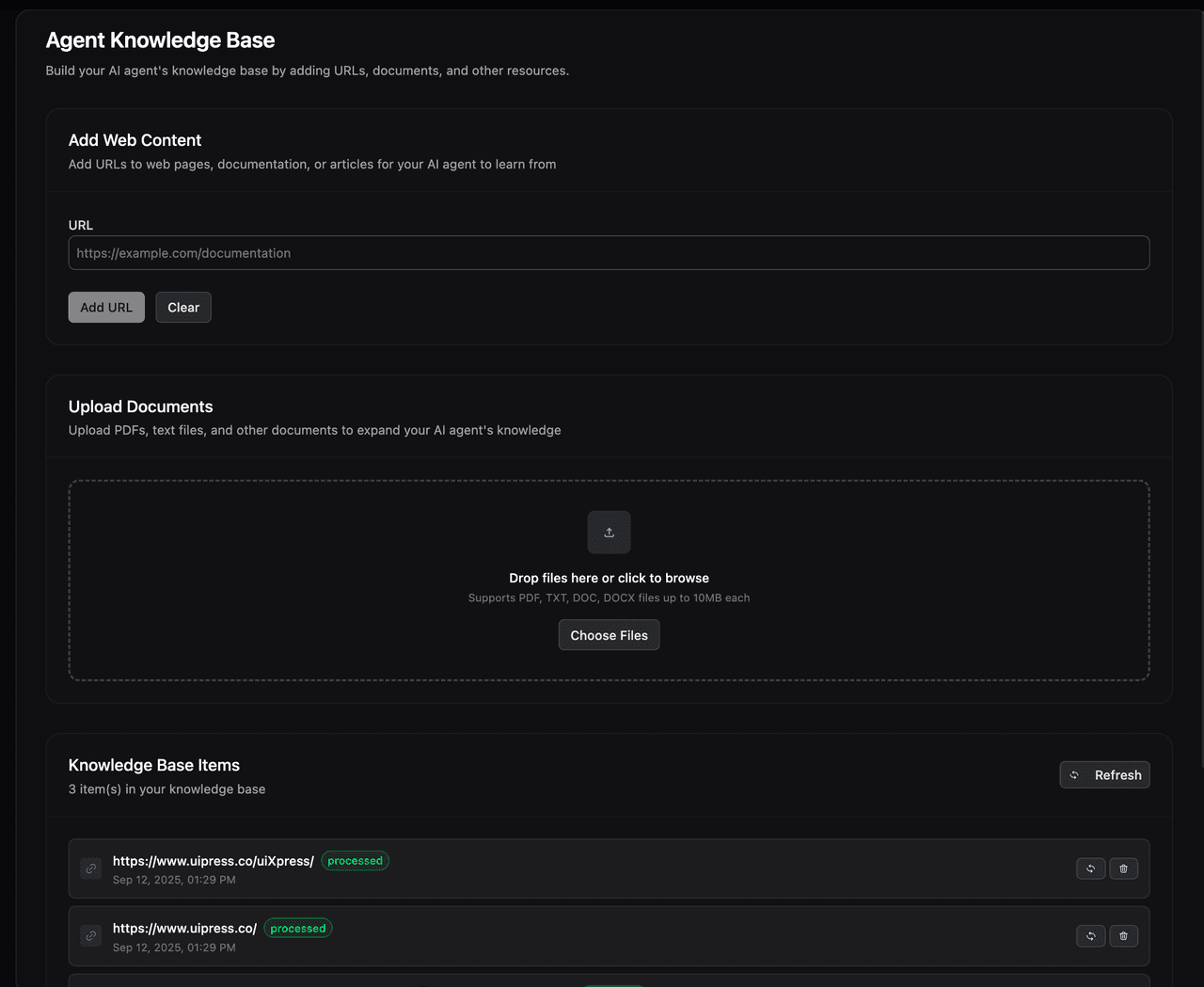Reprocess the https://www.uipress.co/ item
Viewport: 1204px width, 987px height.
point(1090,936)
